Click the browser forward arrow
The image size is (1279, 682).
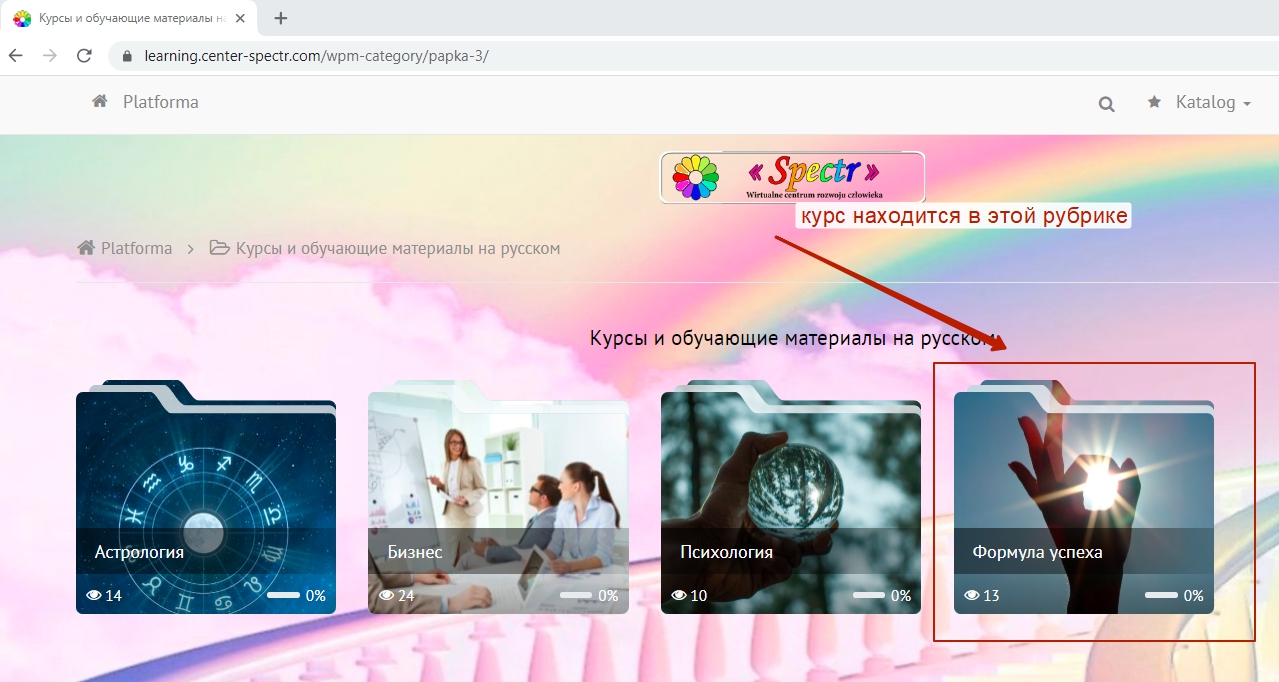click(x=49, y=56)
